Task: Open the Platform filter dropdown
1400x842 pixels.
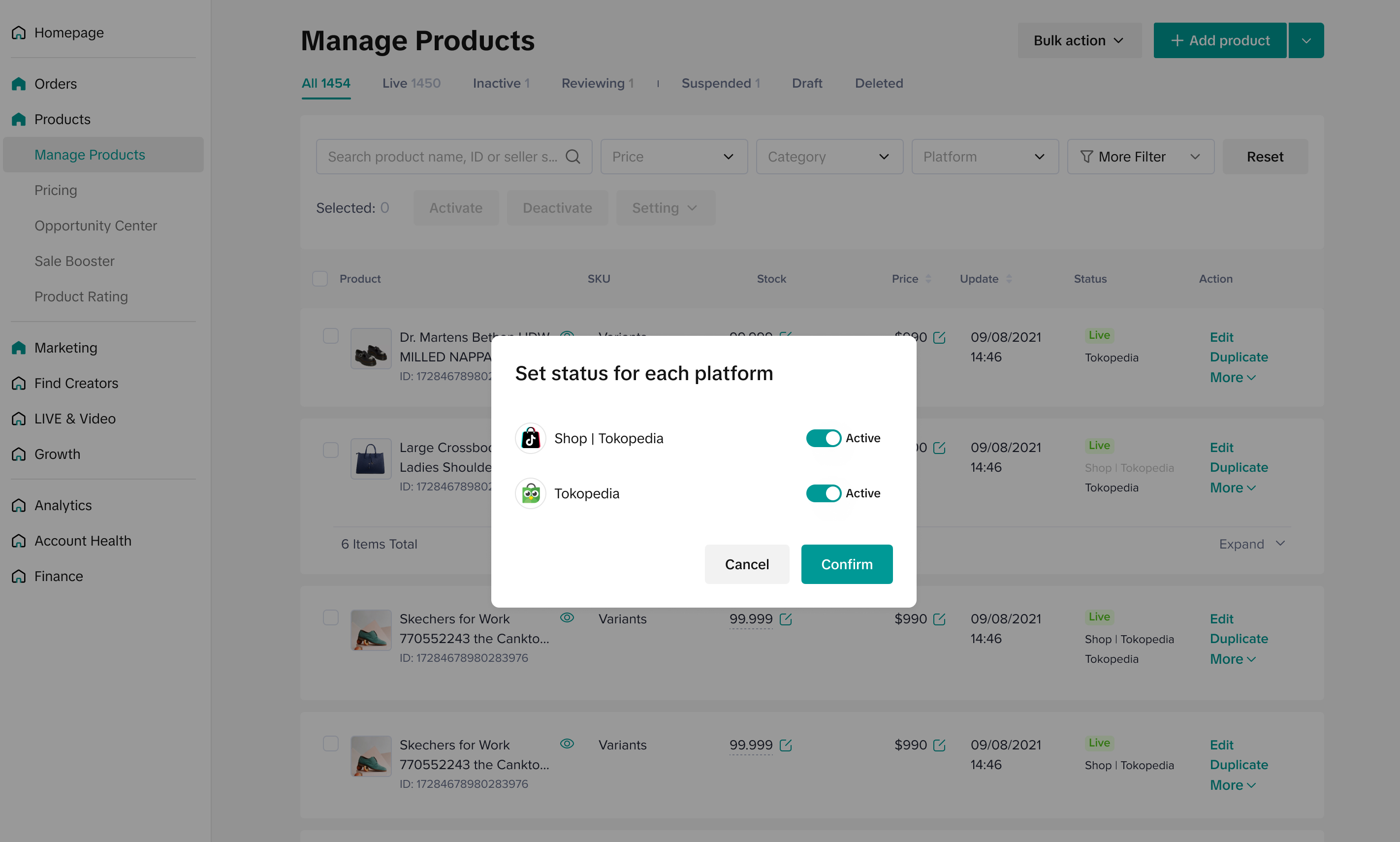Action: point(984,157)
